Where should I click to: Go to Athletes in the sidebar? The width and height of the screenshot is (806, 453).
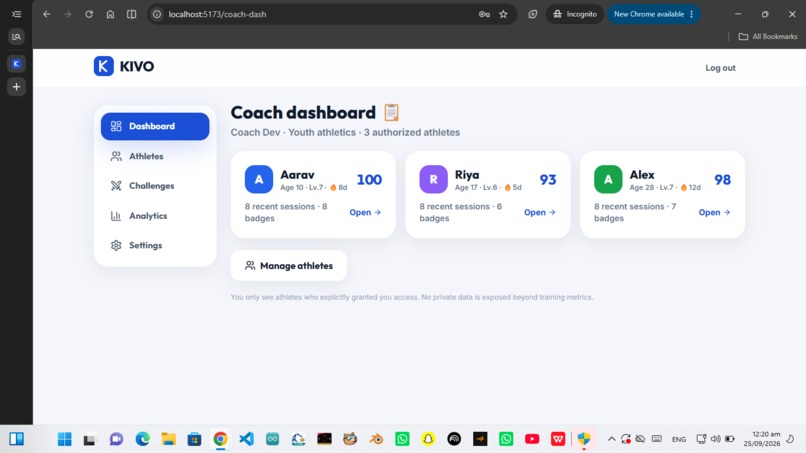[x=155, y=156]
